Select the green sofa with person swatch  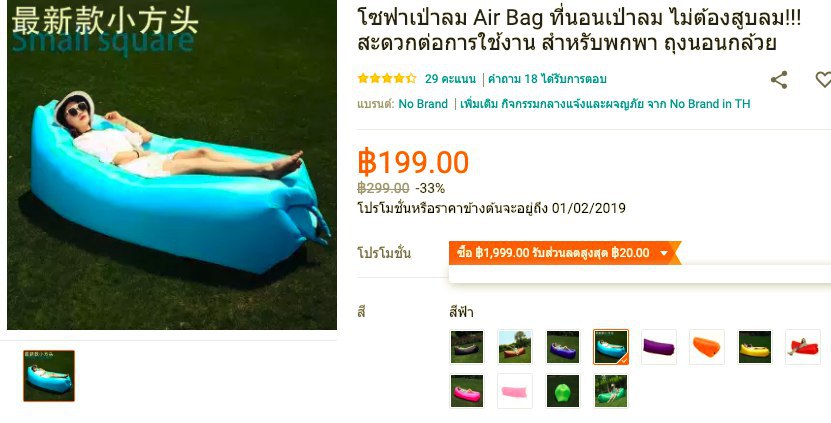611,391
